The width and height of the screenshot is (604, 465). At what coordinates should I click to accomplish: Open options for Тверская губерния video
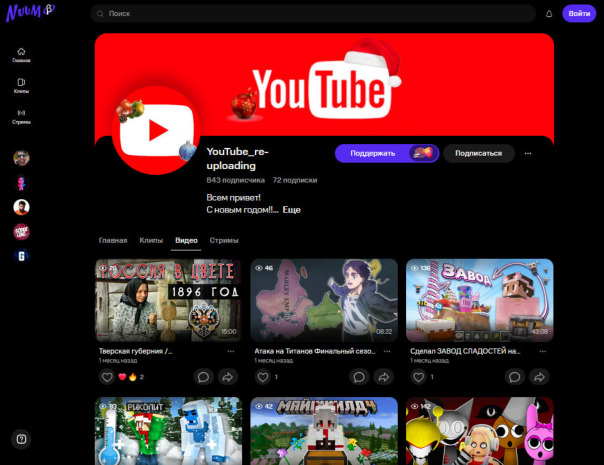click(x=231, y=351)
